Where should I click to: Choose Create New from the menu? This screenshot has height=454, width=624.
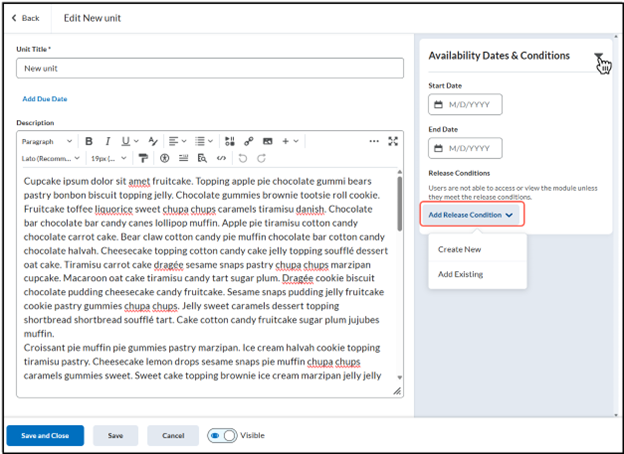coord(459,249)
